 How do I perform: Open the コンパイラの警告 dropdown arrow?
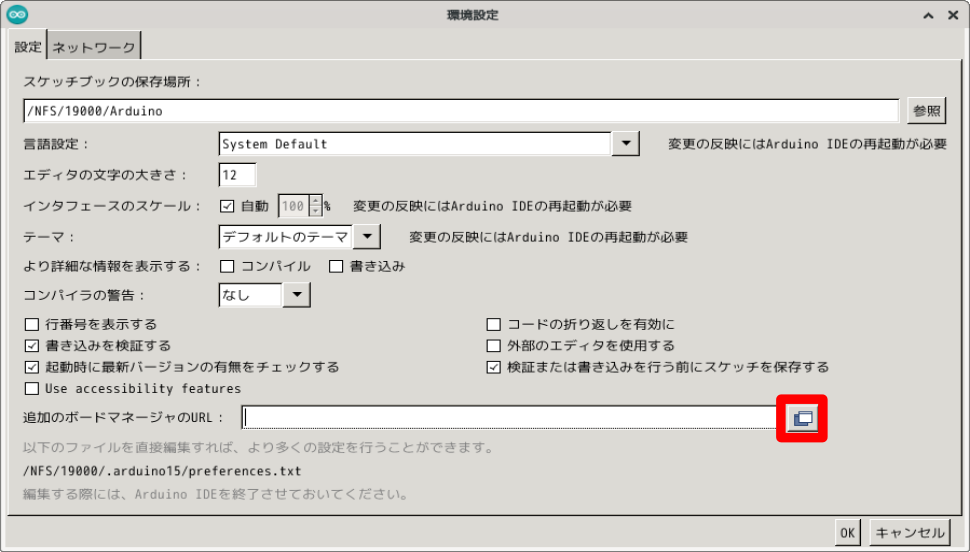pyautogui.click(x=296, y=295)
